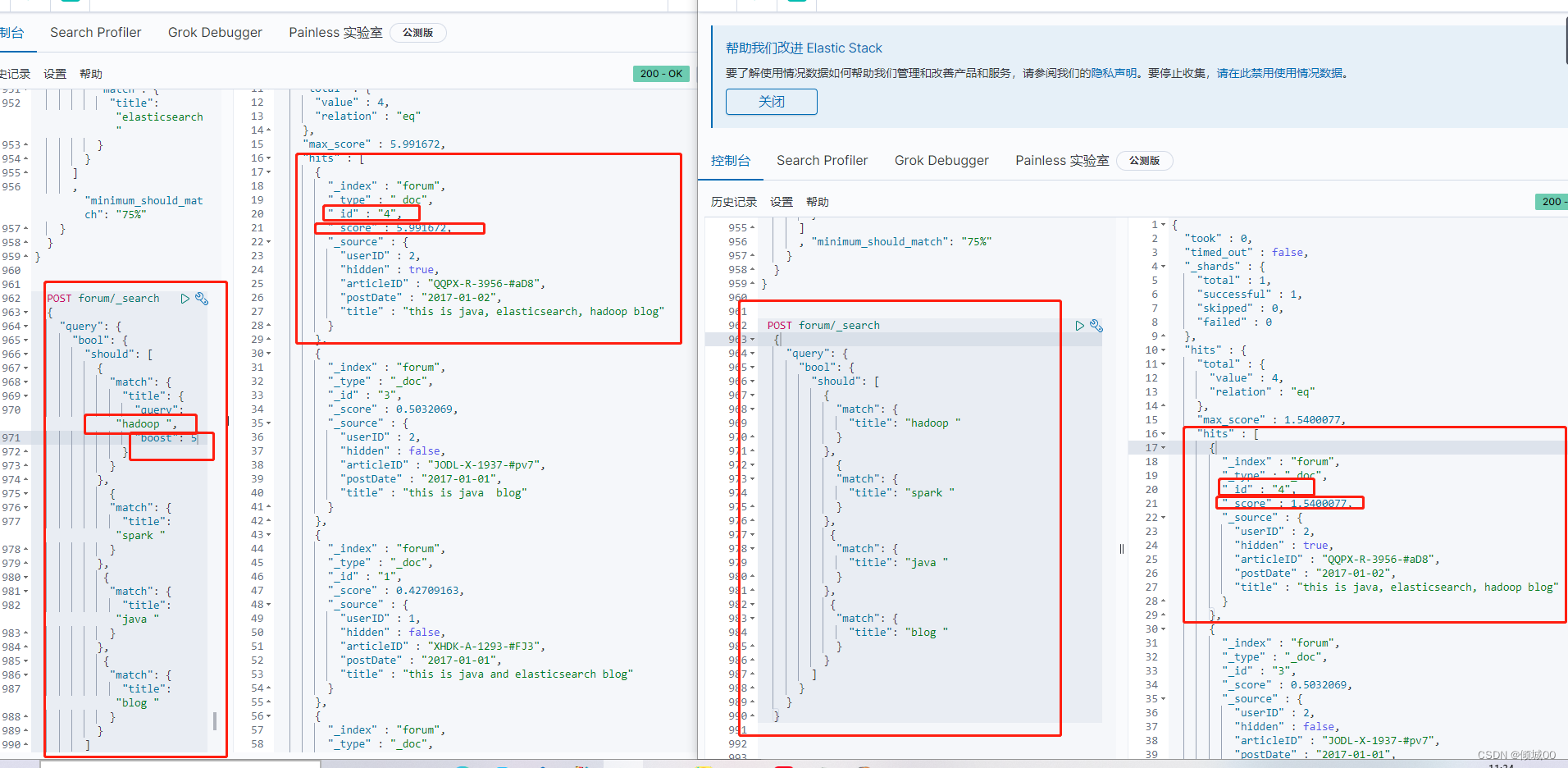This screenshot has width=1568, height=768.
Task: Click "max_score" : 1.5400077 in right response
Action: (x=1269, y=420)
